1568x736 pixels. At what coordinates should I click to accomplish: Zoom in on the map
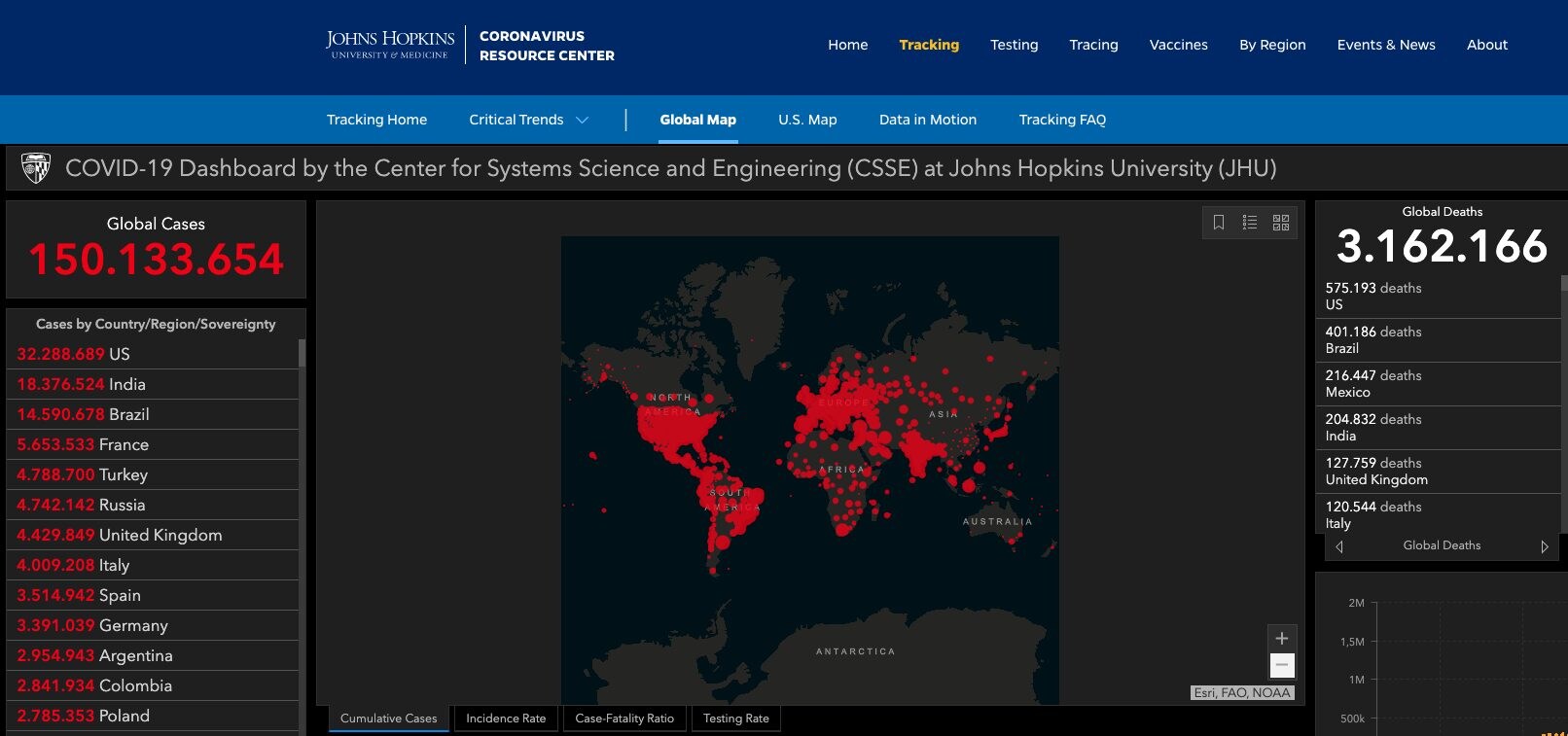click(1282, 638)
